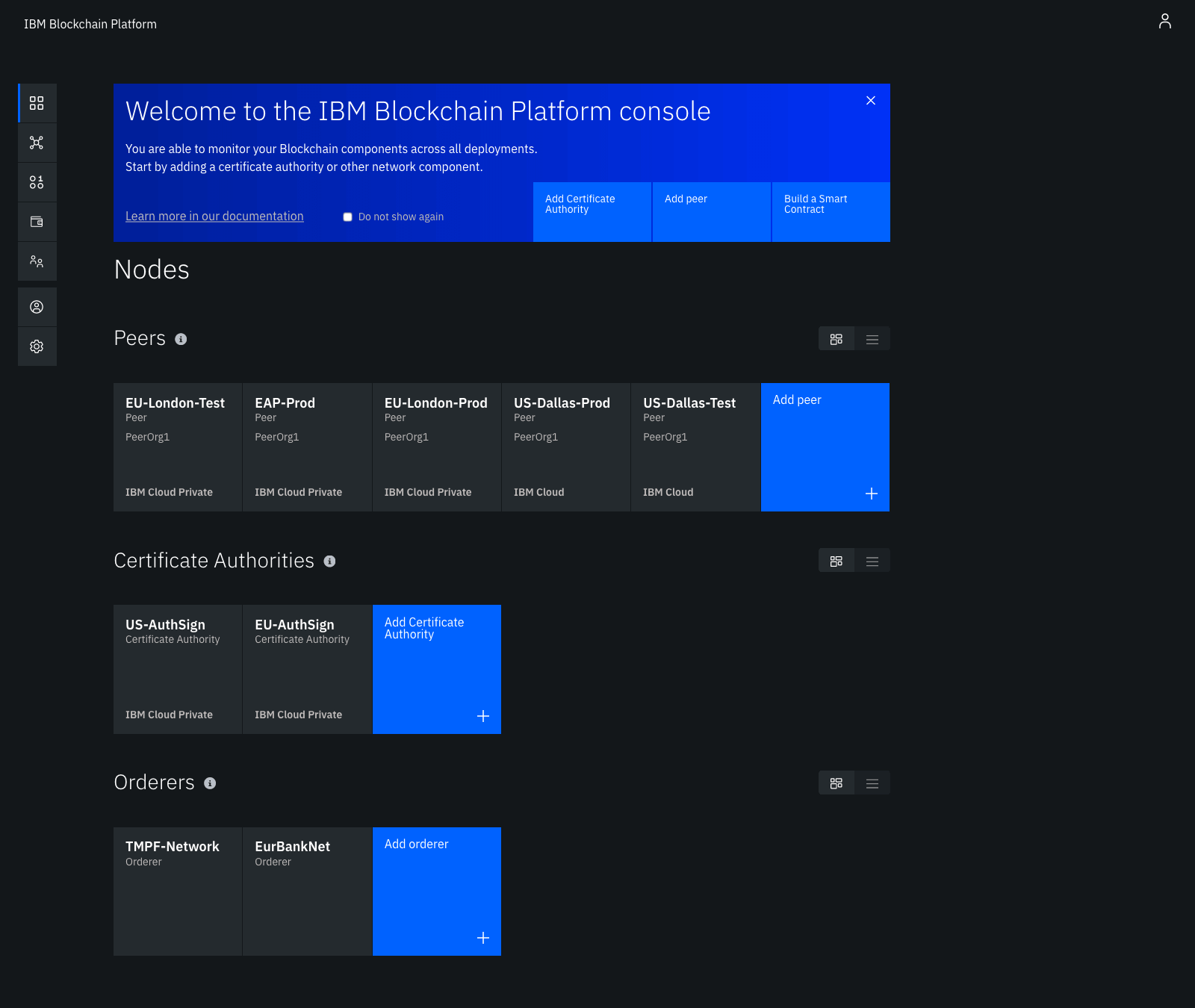Select the Smart contracts sidebar icon

37,181
